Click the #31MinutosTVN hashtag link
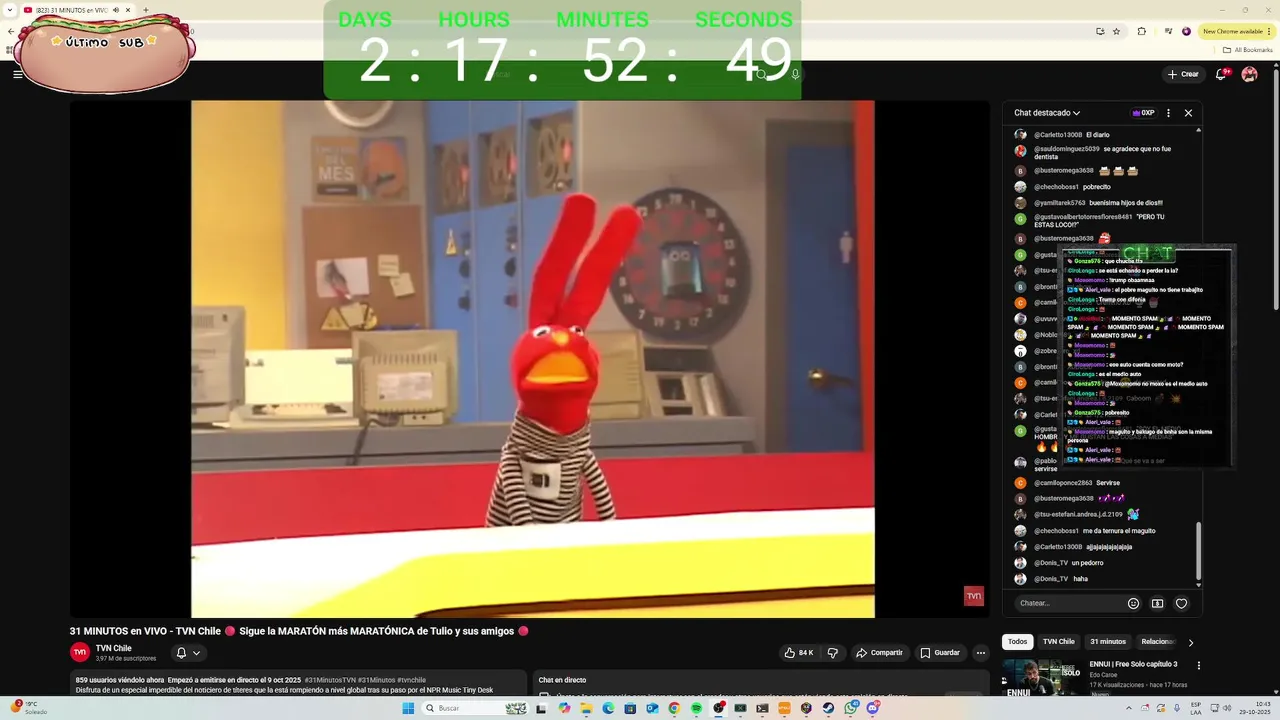The image size is (1280, 720). click(x=330, y=680)
